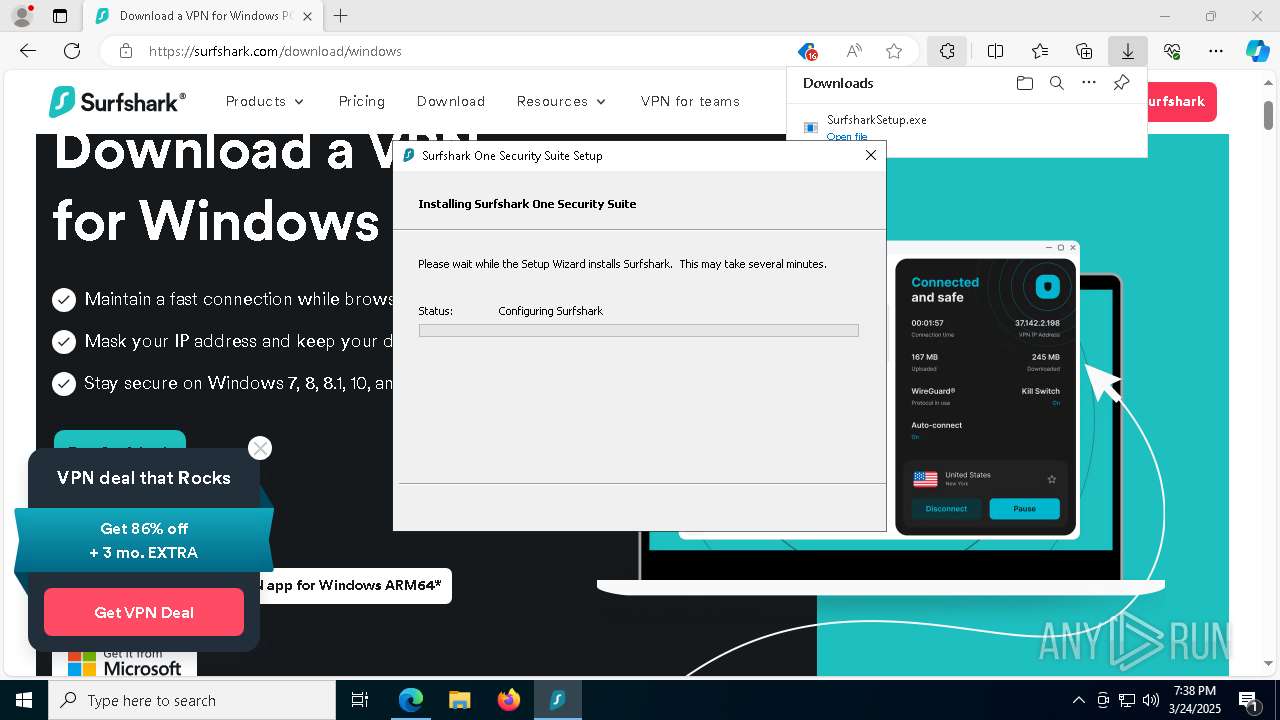Screen dimensions: 1280x720
Task: Open Copilot sidebar icon
Action: (x=1258, y=51)
